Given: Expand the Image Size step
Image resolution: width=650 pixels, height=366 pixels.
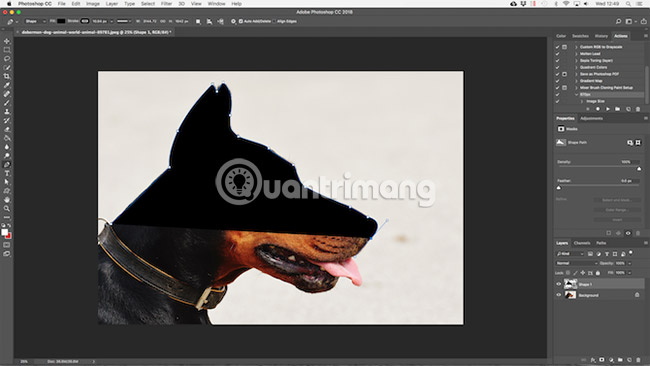Looking at the screenshot, I should [x=582, y=101].
